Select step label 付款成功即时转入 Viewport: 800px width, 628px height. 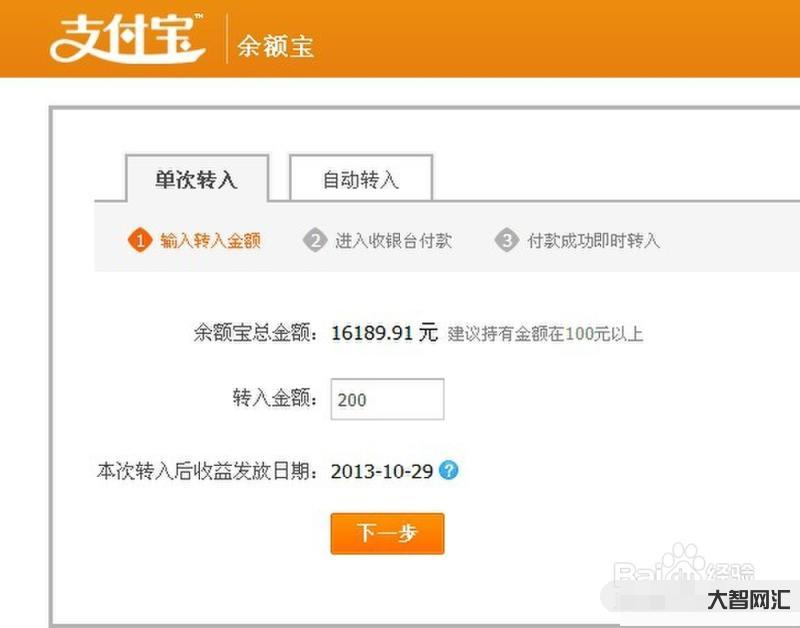click(x=594, y=240)
